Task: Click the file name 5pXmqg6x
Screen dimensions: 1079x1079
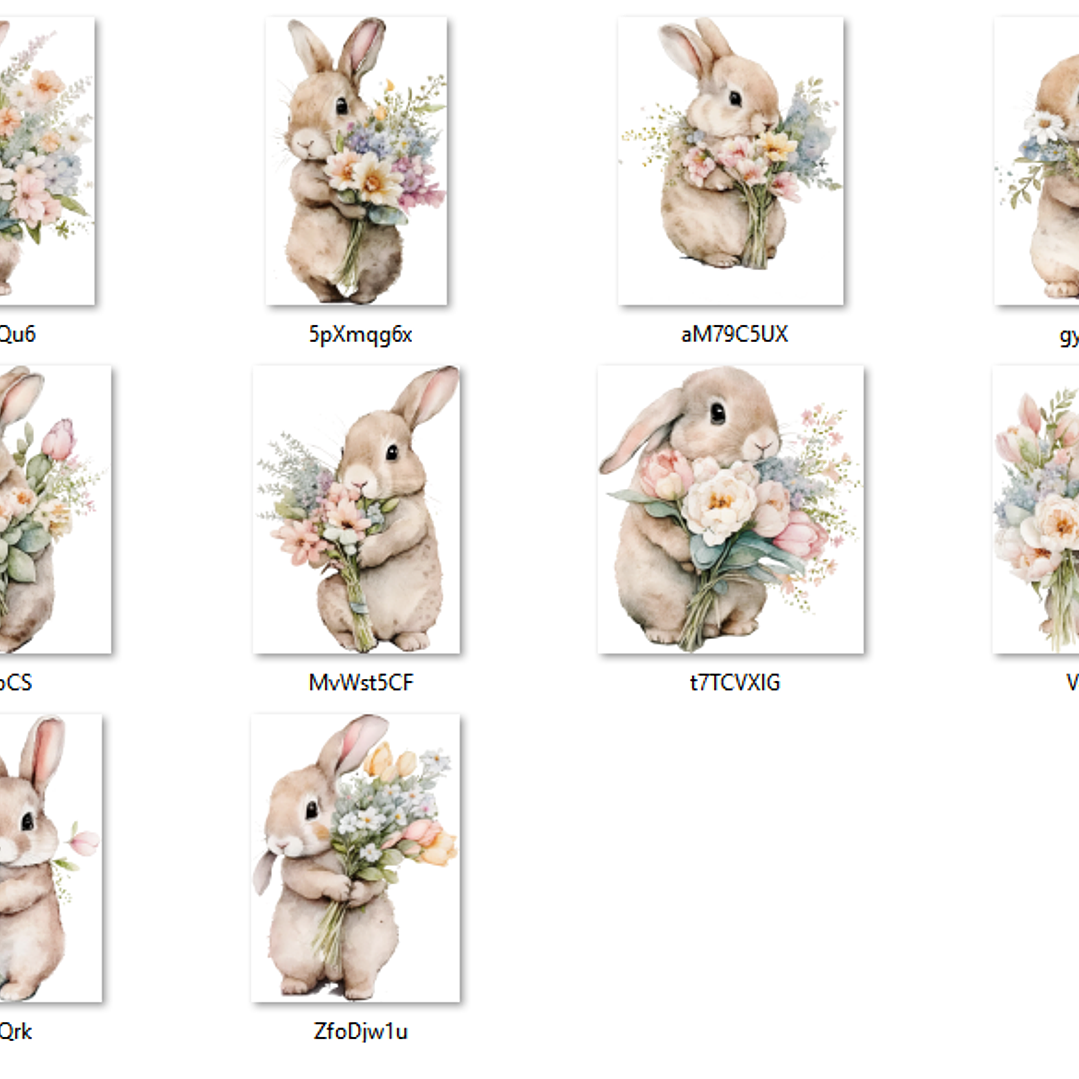Action: (x=360, y=335)
